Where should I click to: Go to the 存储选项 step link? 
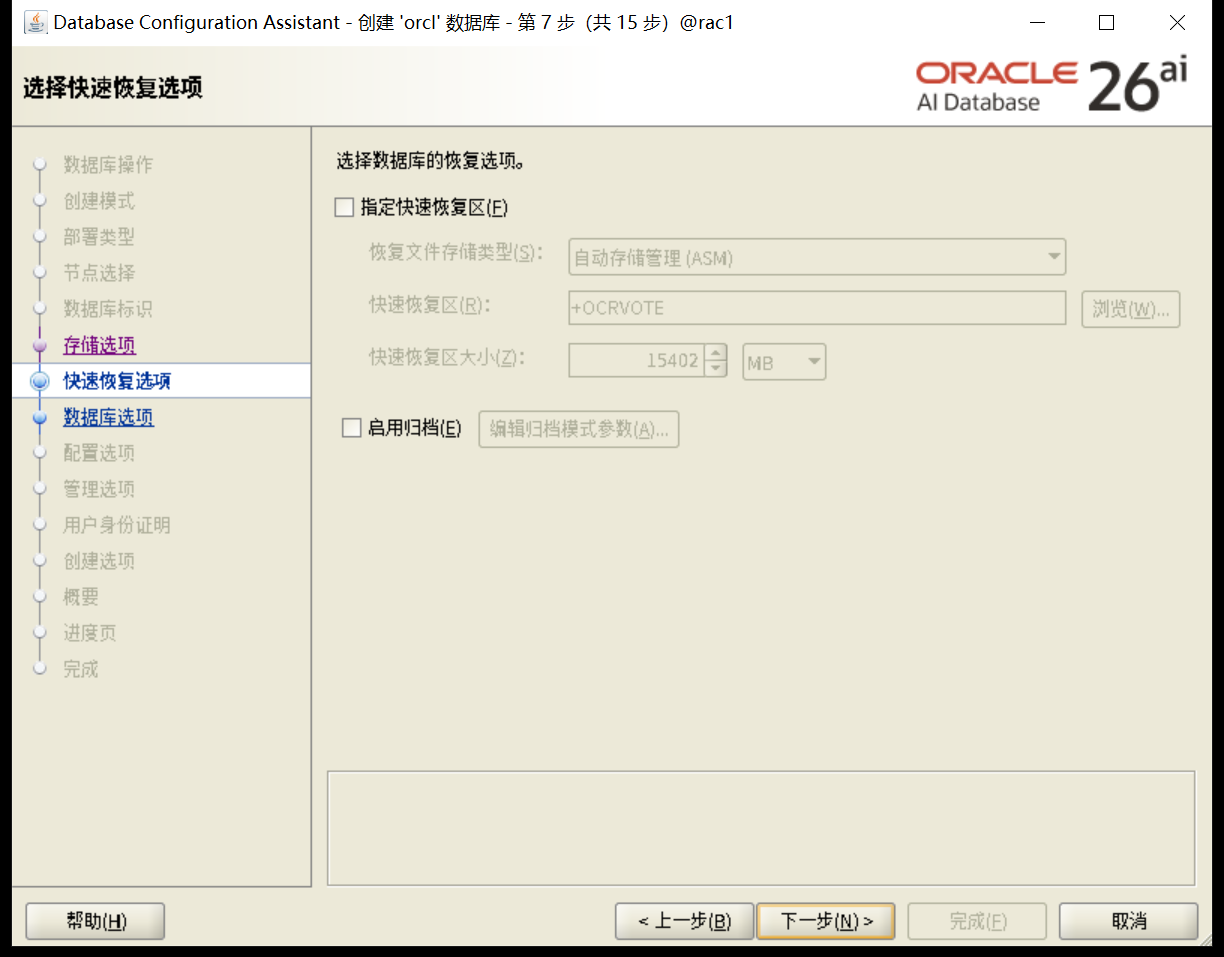point(99,345)
